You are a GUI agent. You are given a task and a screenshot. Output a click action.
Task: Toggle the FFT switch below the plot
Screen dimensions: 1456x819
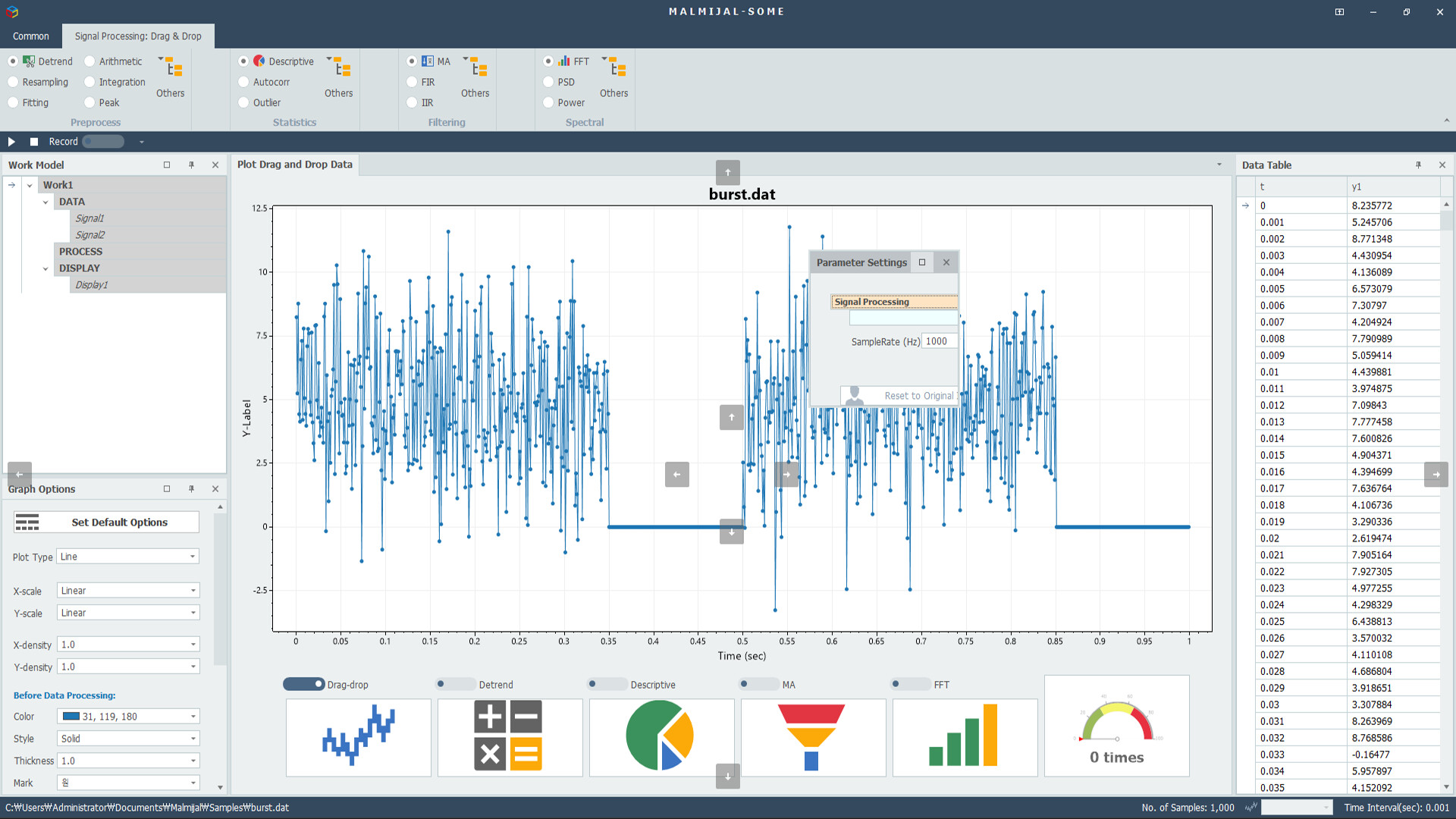coord(911,684)
